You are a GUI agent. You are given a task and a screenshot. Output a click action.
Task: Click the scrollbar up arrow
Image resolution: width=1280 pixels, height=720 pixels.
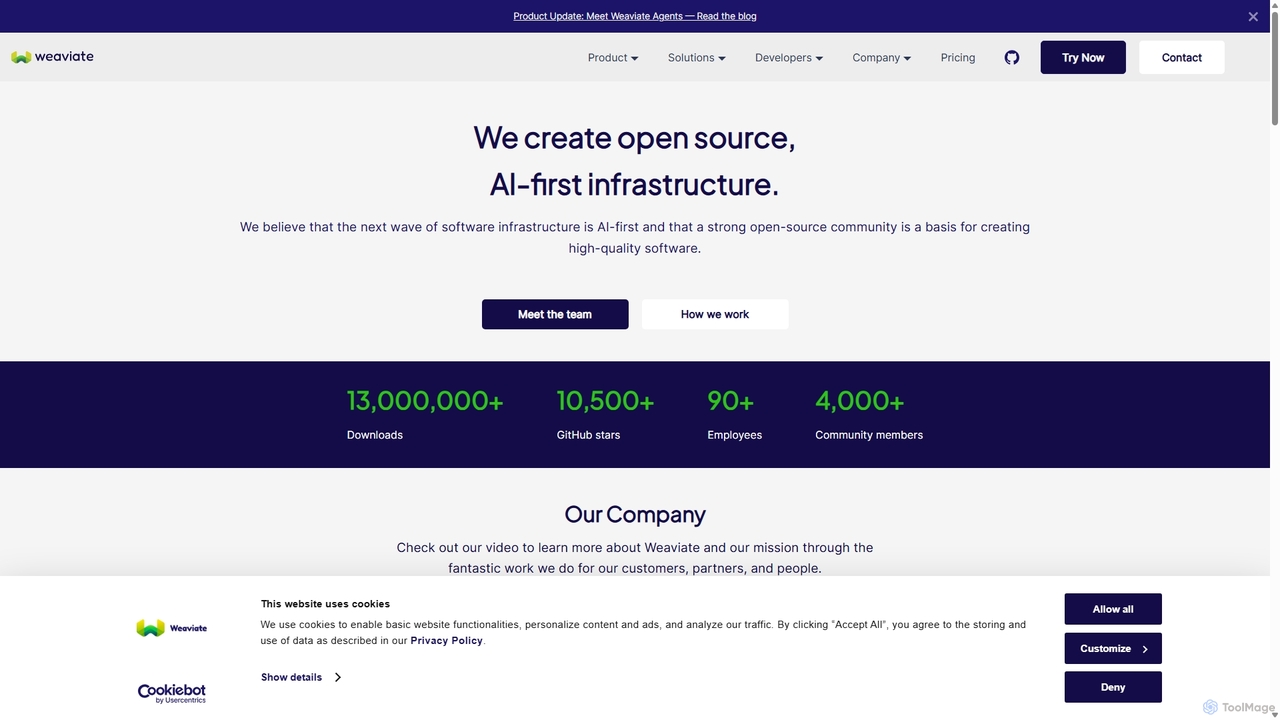point(1274,5)
